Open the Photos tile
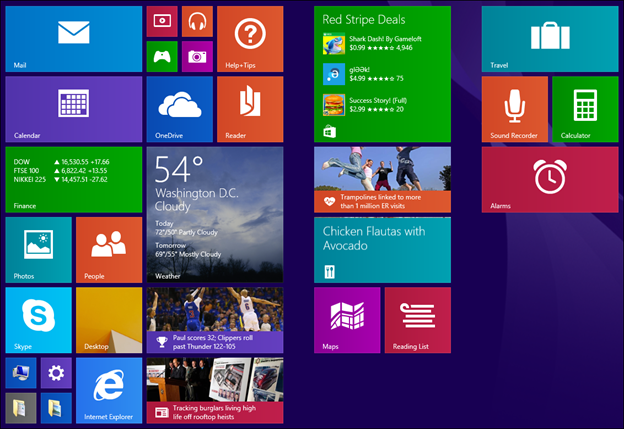624x429 pixels. (x=39, y=250)
